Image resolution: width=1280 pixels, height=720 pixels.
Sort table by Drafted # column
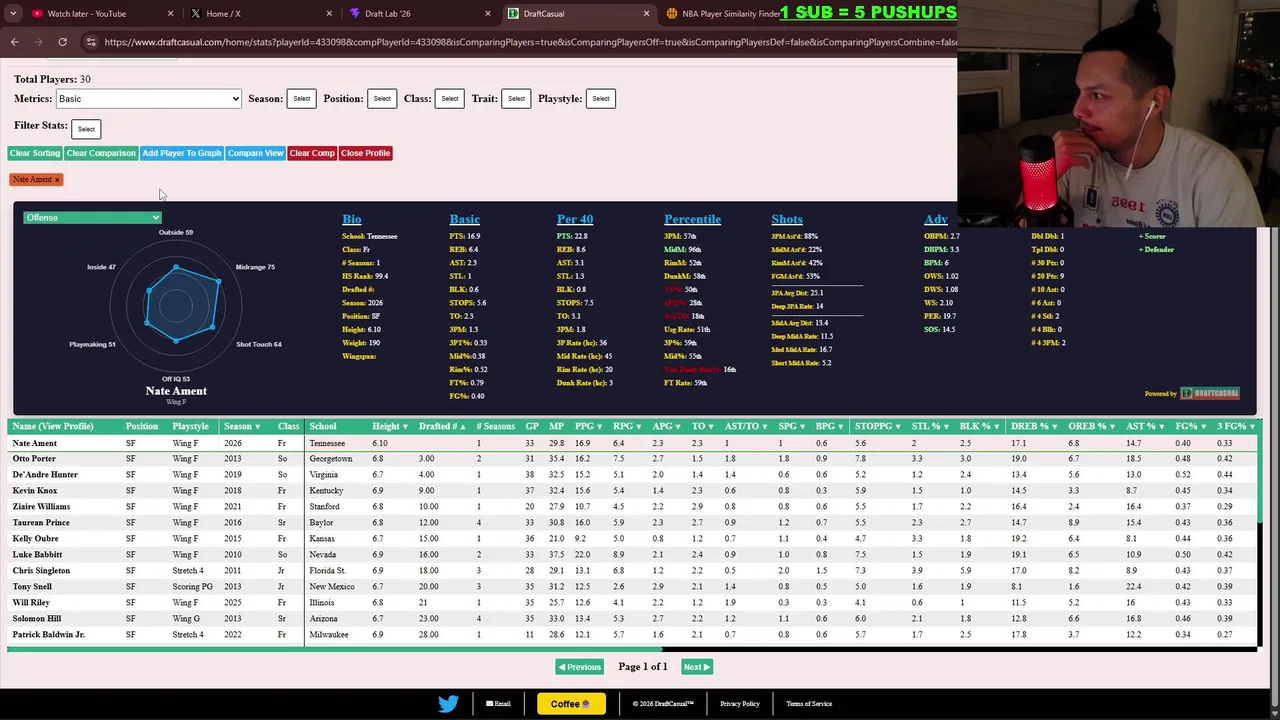(442, 426)
